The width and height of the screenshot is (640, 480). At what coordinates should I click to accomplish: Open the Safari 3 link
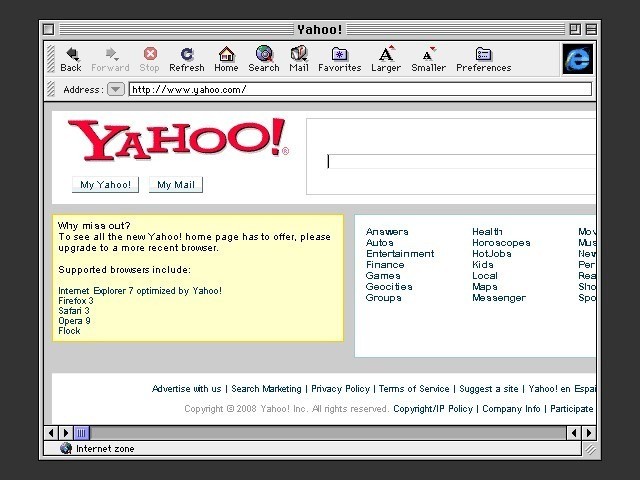(74, 311)
